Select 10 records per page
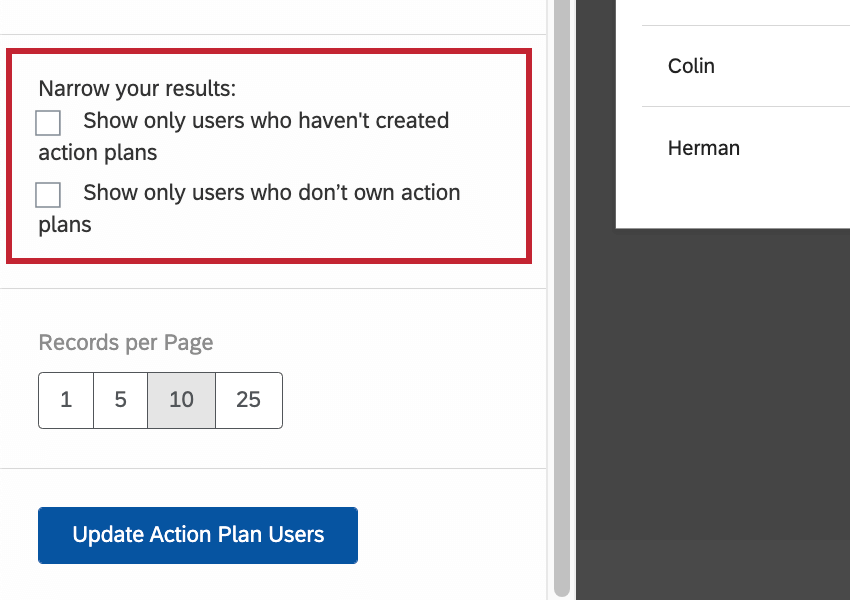Viewport: 850px width, 600px height. [x=181, y=400]
